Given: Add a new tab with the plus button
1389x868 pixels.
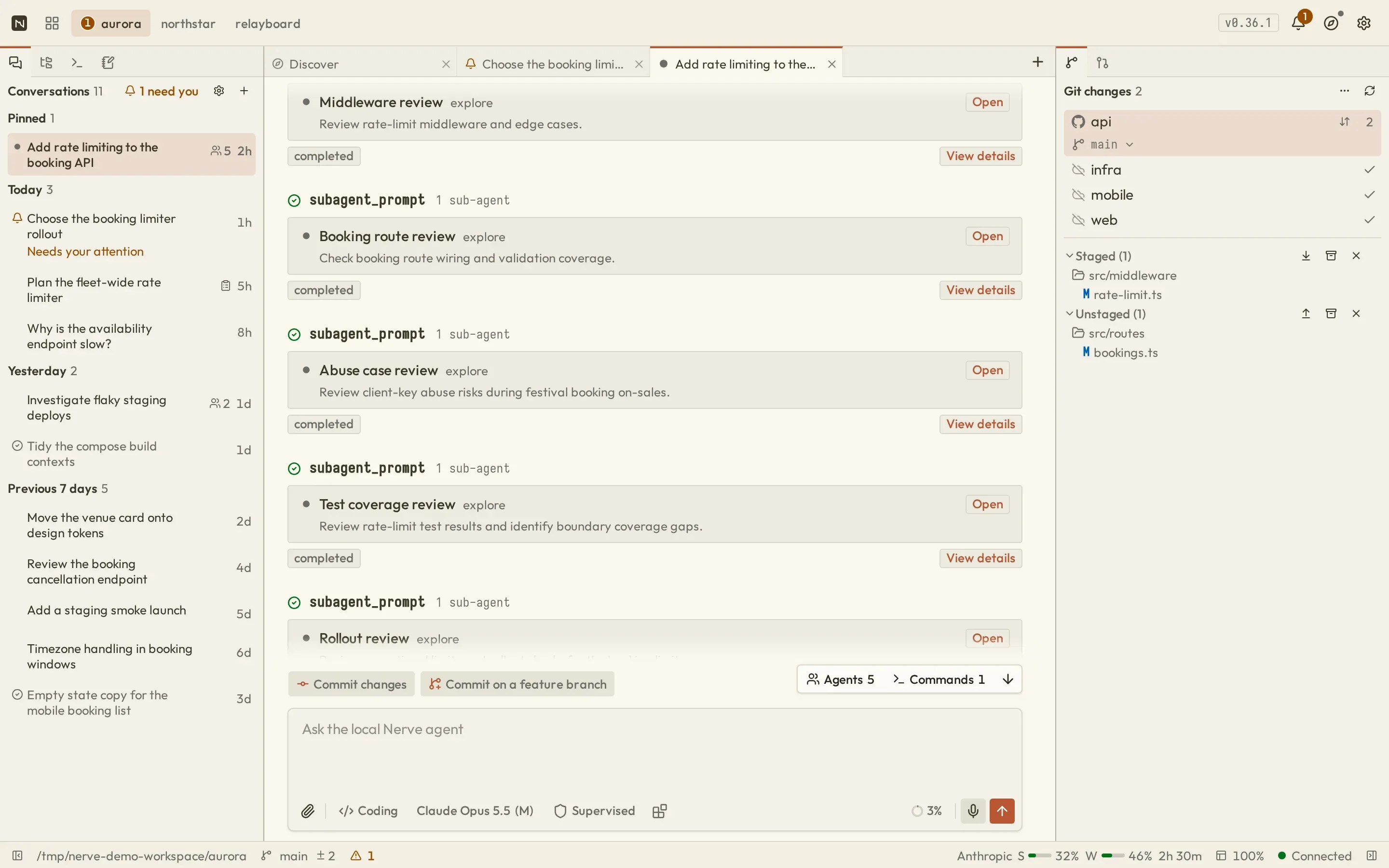Looking at the screenshot, I should [x=1038, y=62].
